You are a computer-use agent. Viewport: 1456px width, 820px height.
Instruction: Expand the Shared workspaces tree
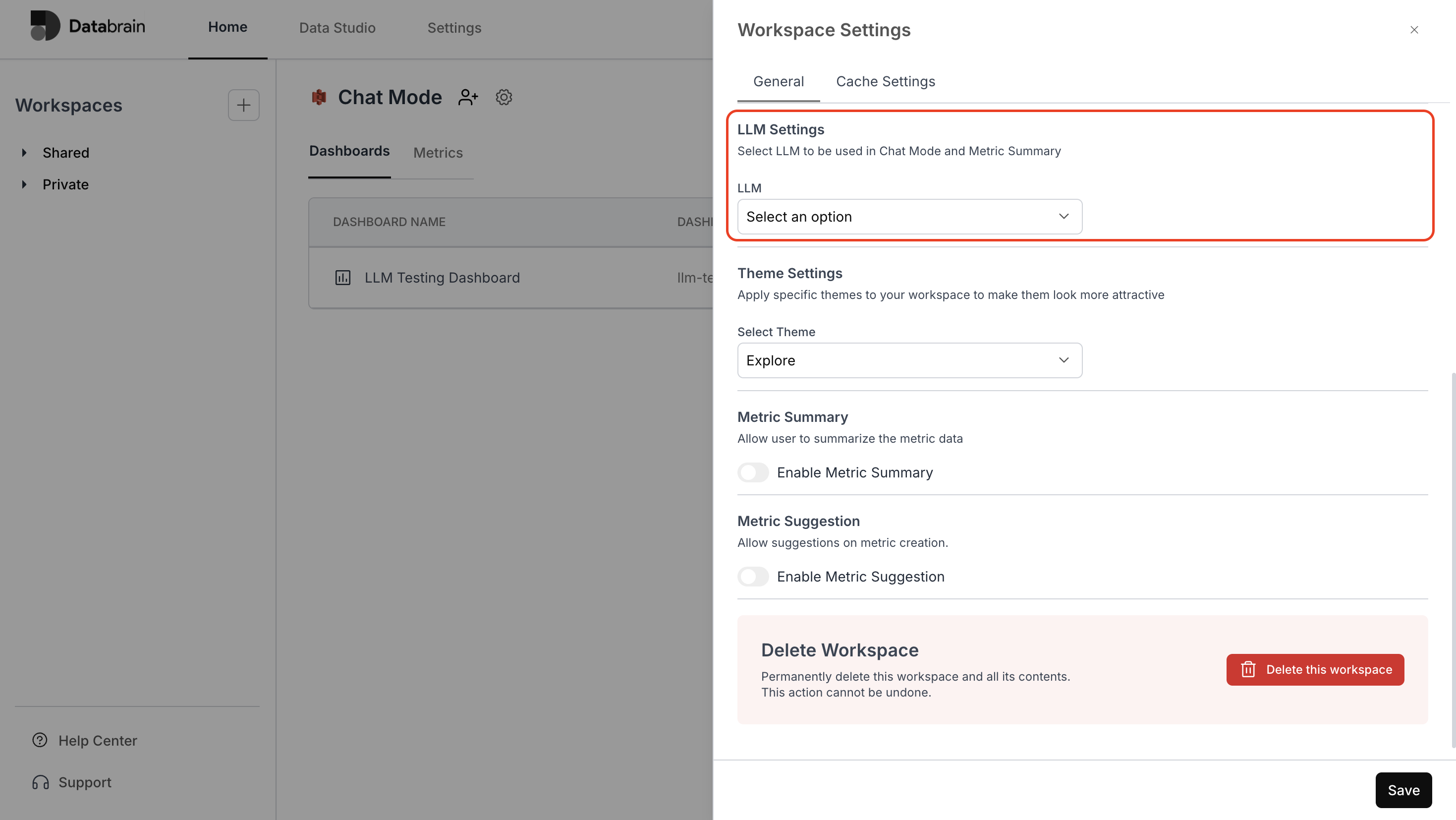[24, 153]
